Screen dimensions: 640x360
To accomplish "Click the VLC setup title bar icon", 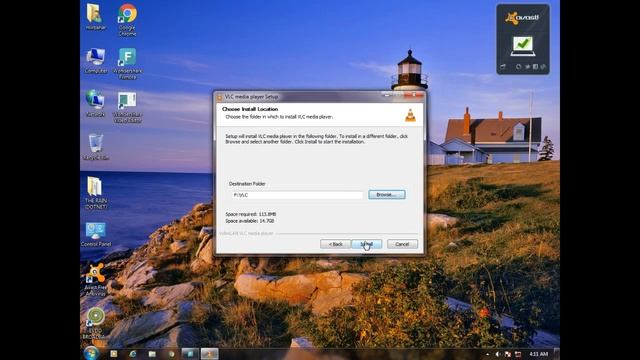I will coord(220,97).
